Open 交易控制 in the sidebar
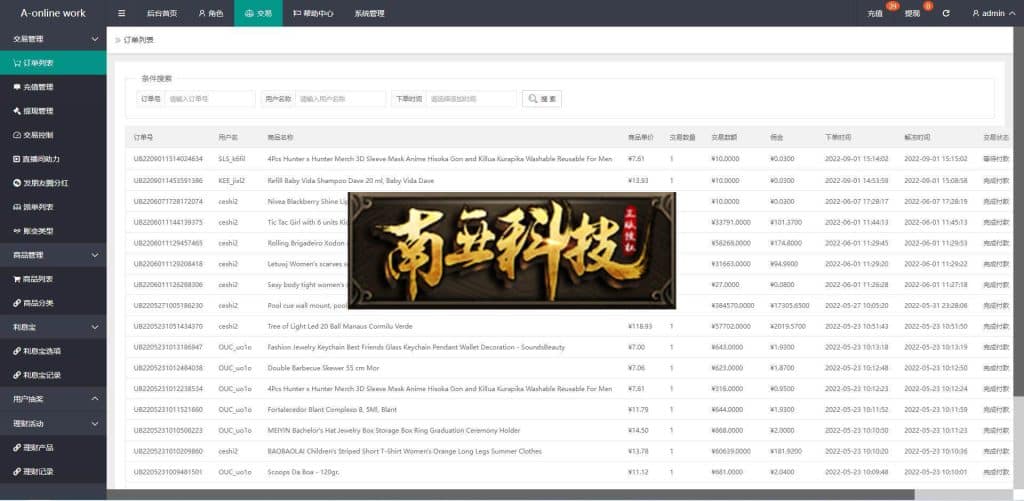The image size is (1024, 501). pos(53,135)
